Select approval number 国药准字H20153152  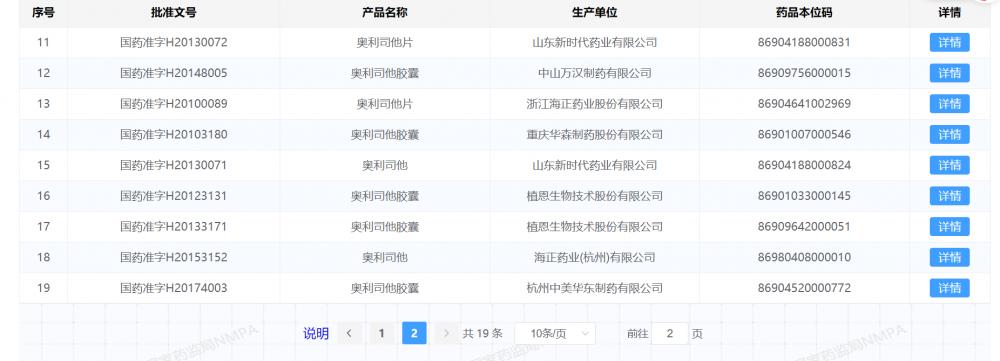pos(173,258)
